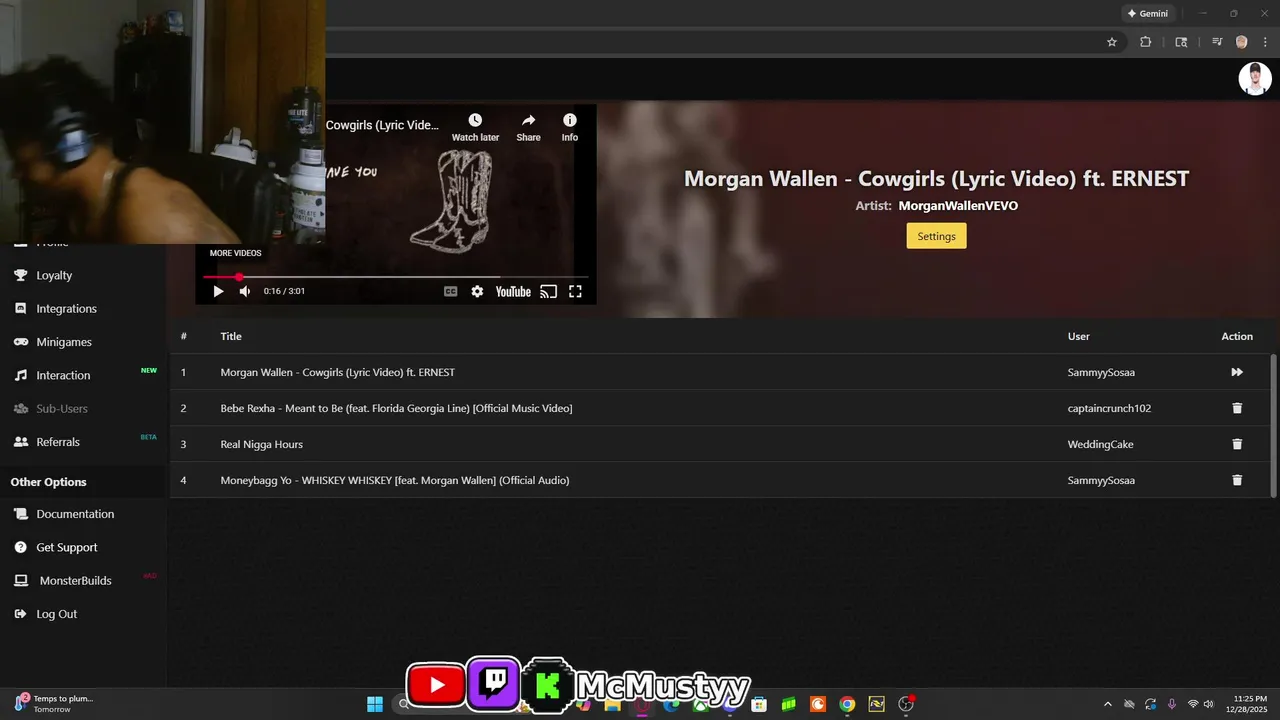The image size is (1280, 720).
Task: Open Documentation under Other Options
Action: coord(75,514)
